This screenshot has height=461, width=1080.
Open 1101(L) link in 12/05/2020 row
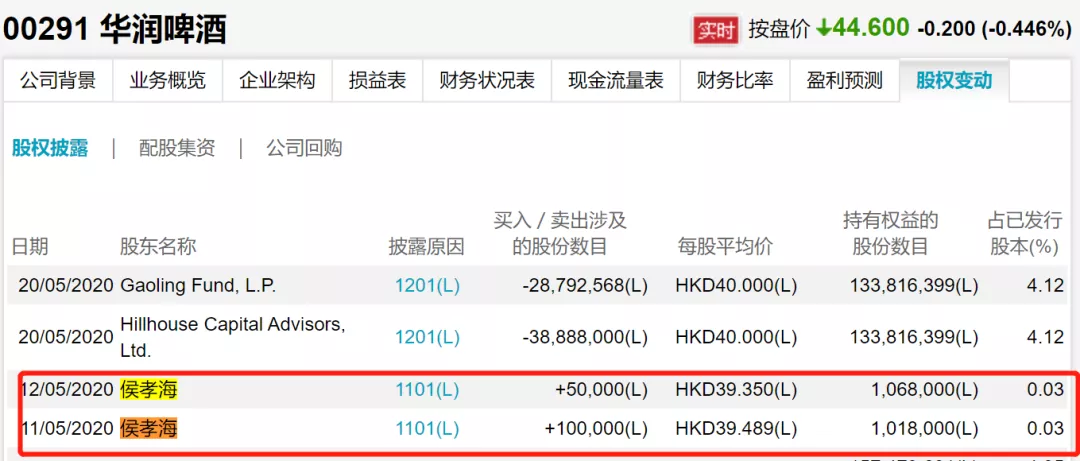coord(427,390)
